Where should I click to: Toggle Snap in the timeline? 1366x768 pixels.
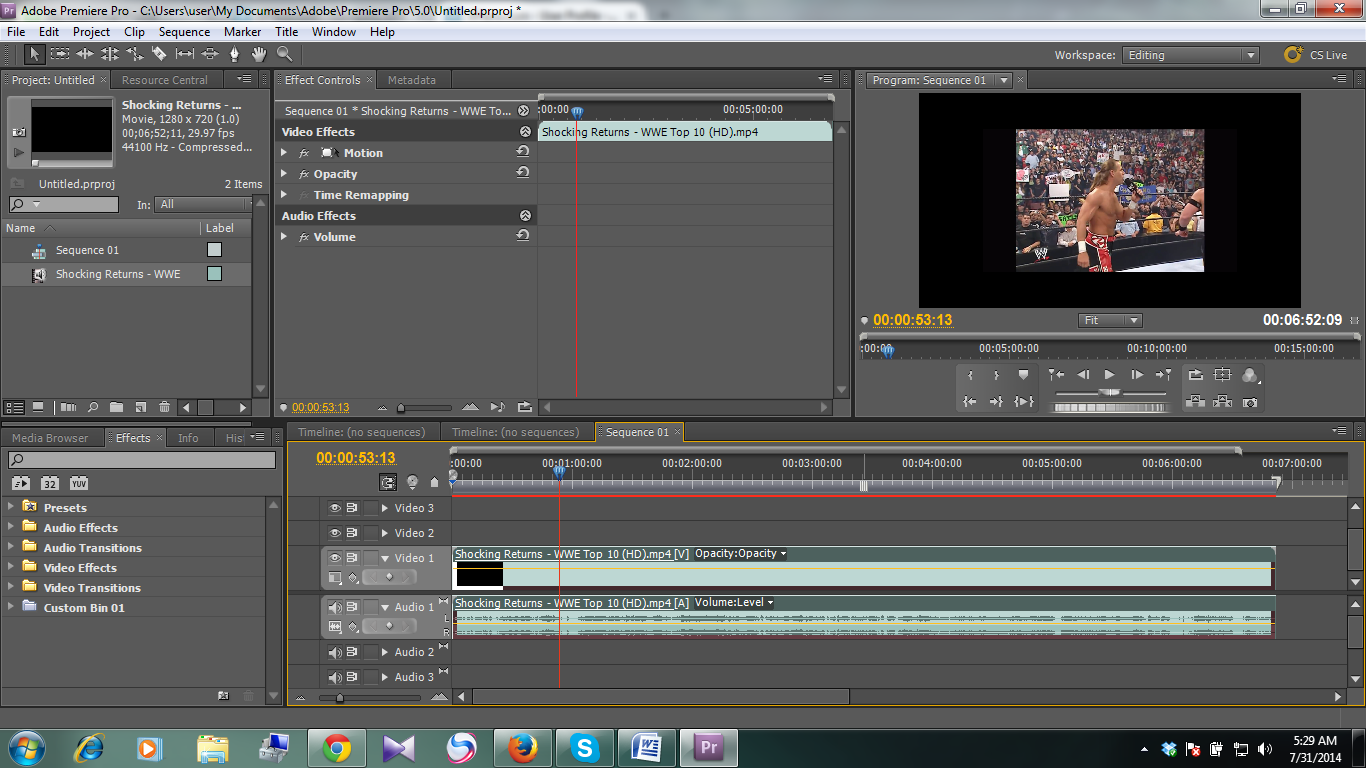click(x=388, y=482)
